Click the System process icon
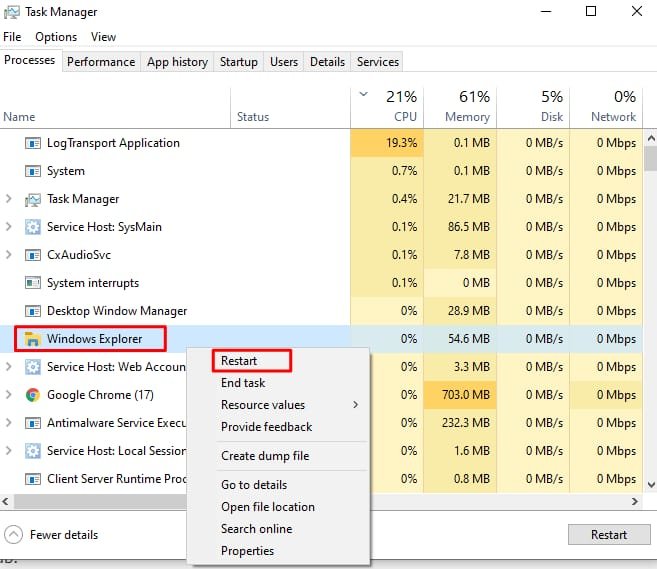The width and height of the screenshot is (657, 569). click(33, 171)
